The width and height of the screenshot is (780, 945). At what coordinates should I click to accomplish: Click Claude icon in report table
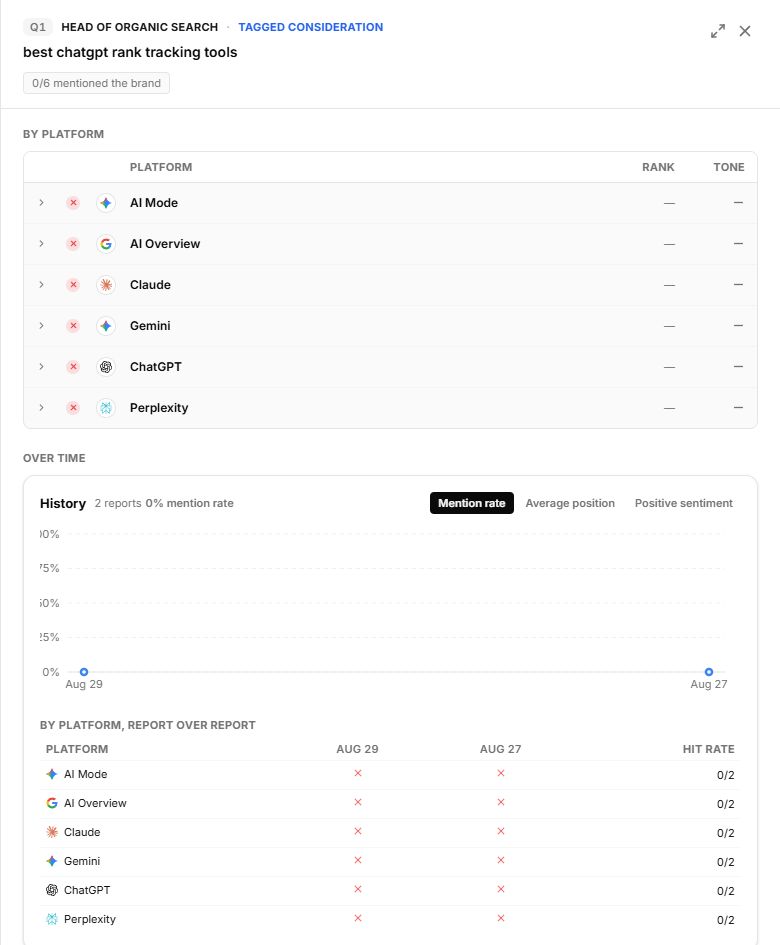click(52, 832)
